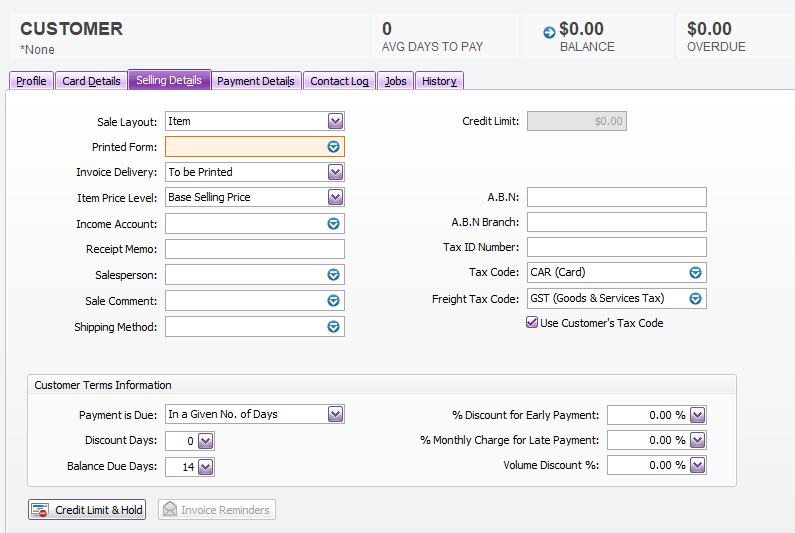
Task: Open the Shipping Method lookup arrow
Action: point(334,327)
